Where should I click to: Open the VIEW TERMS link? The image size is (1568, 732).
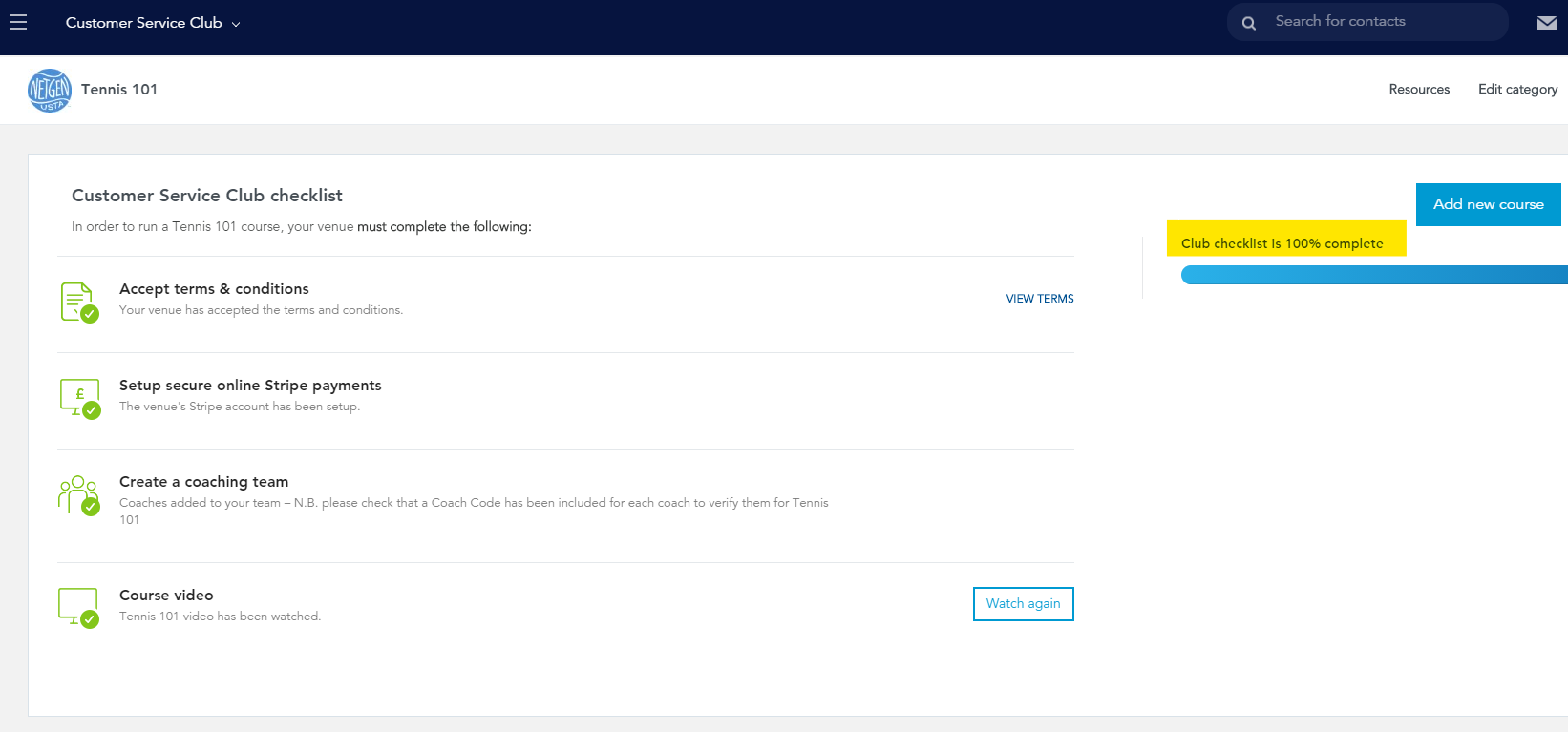pos(1040,299)
